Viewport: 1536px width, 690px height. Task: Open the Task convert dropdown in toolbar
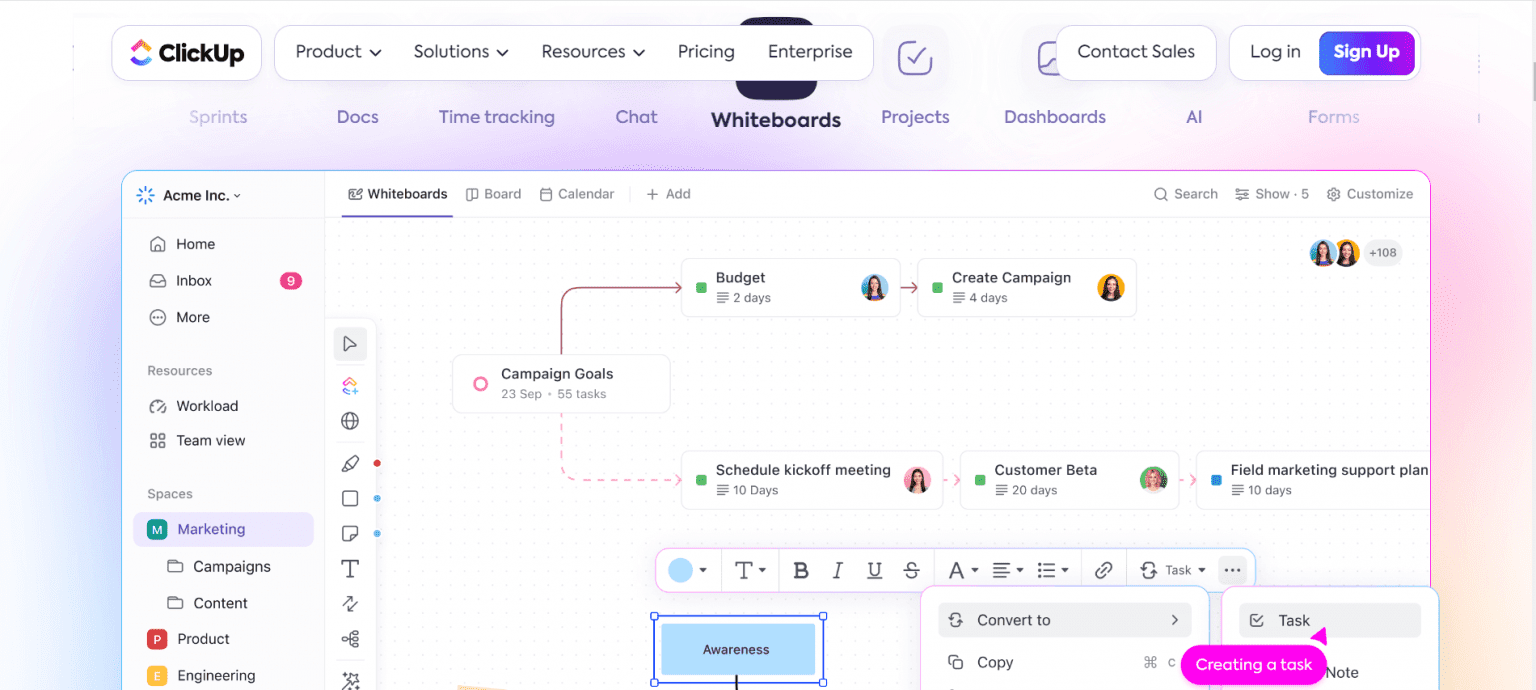(1172, 570)
